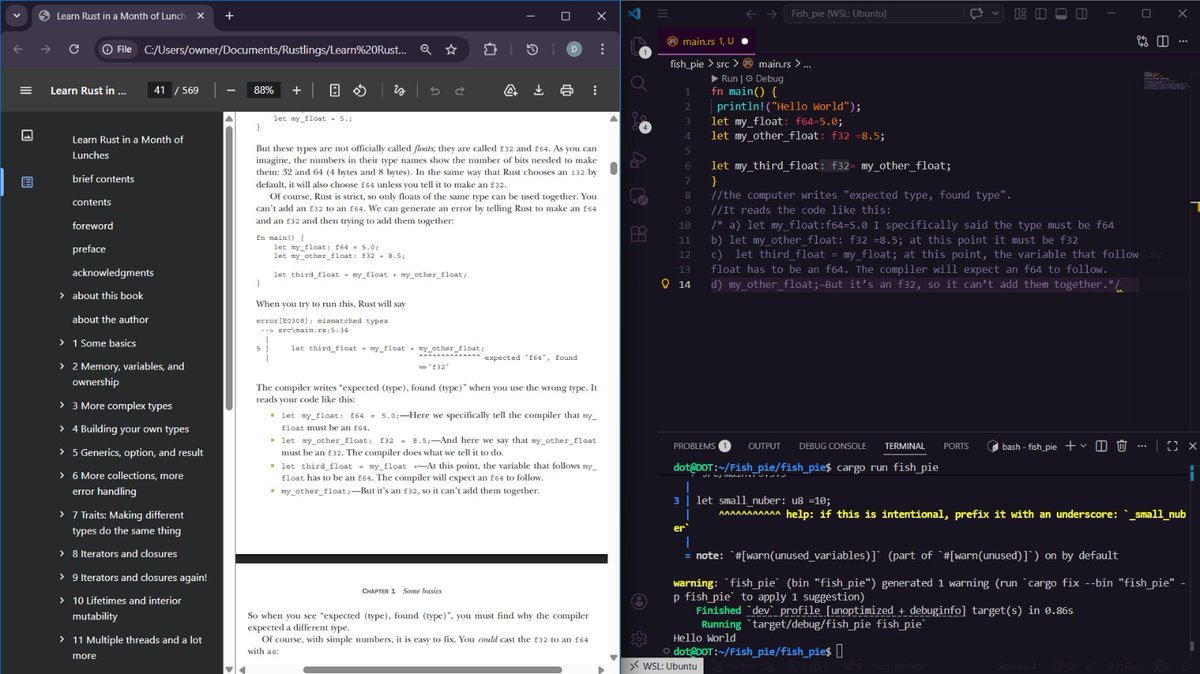Click the Chrome address bar URL
This screenshot has height=674, width=1200.
[x=277, y=49]
